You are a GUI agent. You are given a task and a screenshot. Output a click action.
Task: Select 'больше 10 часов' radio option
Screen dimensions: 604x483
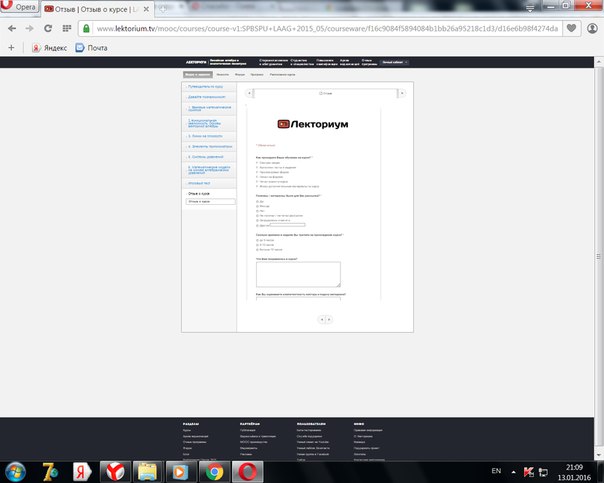tap(257, 250)
